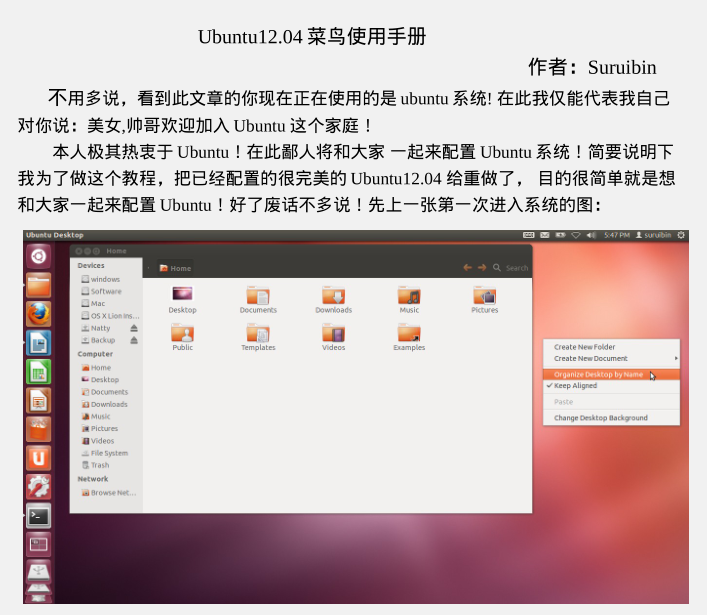Eject the Natty volume

[134, 328]
